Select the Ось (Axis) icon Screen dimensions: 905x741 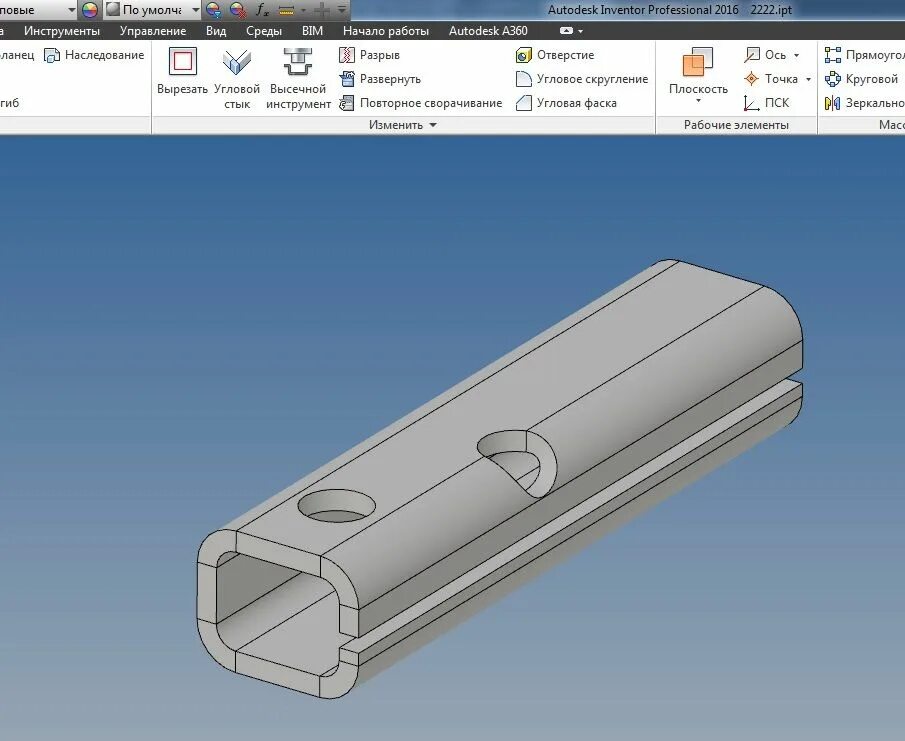click(x=751, y=55)
